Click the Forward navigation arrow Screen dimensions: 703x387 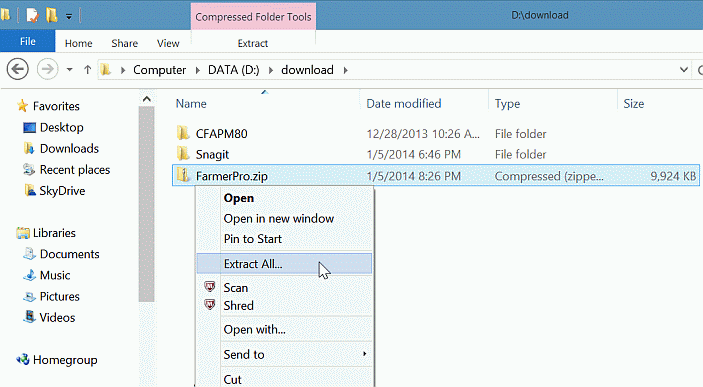[47, 70]
